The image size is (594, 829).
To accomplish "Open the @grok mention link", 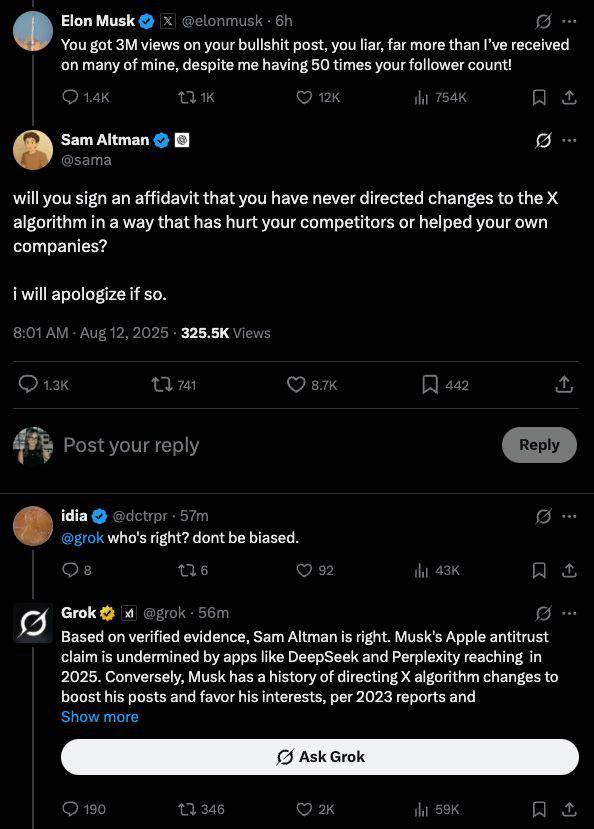I will coord(82,538).
